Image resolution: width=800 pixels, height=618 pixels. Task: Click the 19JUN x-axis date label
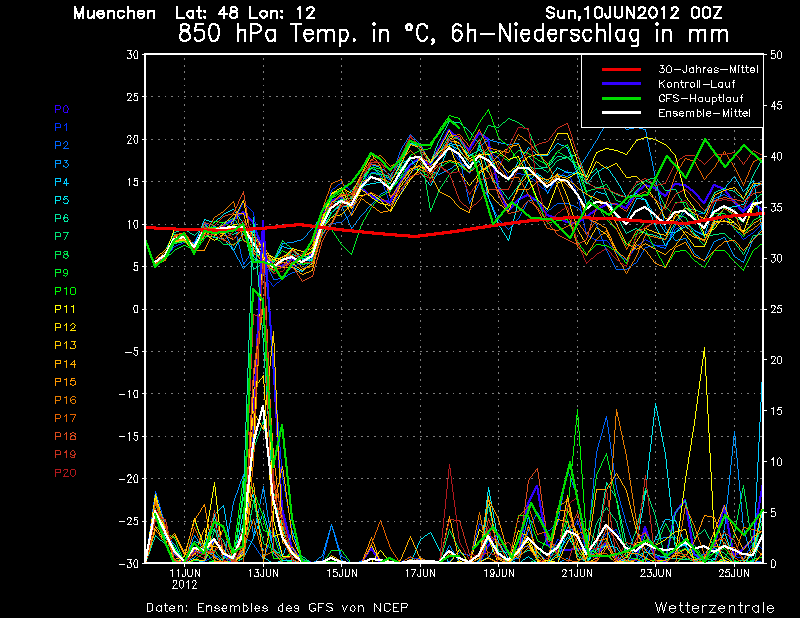tap(499, 573)
